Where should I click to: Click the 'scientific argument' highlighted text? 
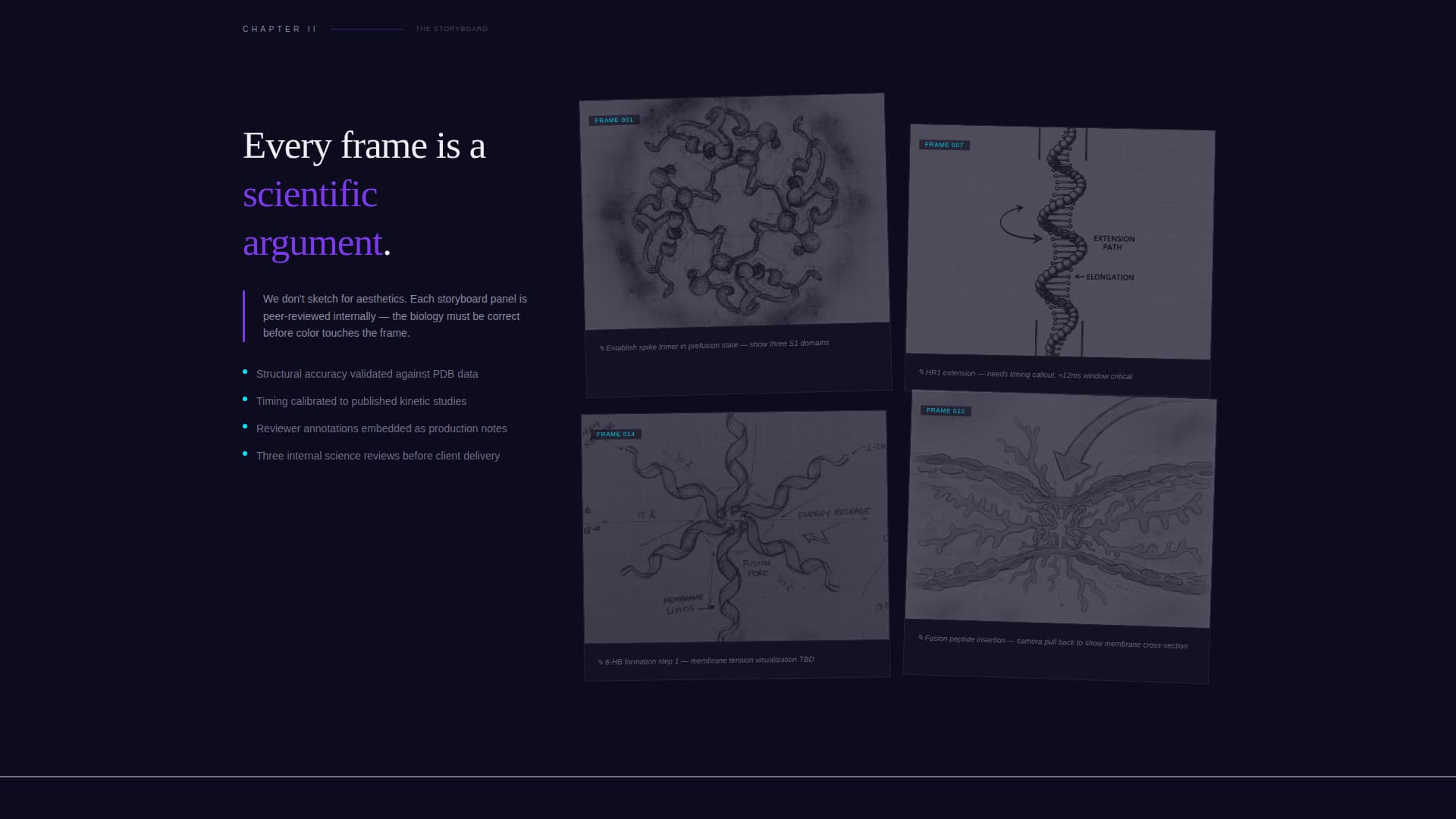pyautogui.click(x=310, y=219)
